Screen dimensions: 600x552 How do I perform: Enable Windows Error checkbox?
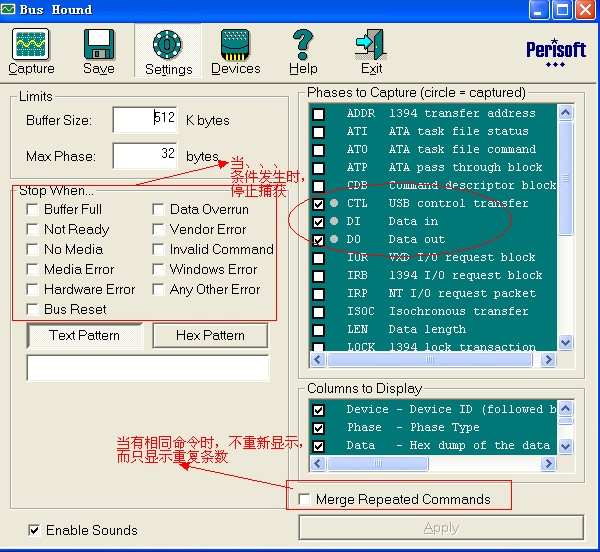[158, 269]
